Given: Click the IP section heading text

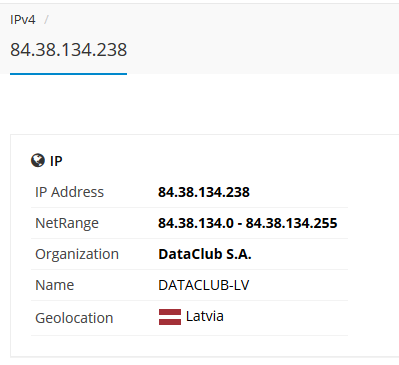Looking at the screenshot, I should tap(56, 161).
